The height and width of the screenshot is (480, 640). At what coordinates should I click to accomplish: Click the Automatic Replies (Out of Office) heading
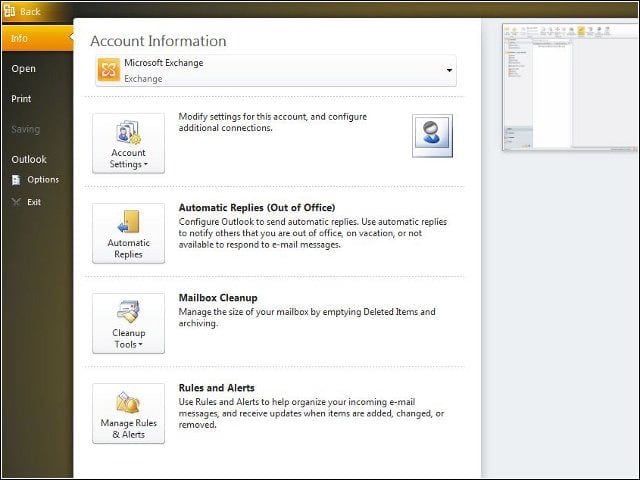coord(257,207)
